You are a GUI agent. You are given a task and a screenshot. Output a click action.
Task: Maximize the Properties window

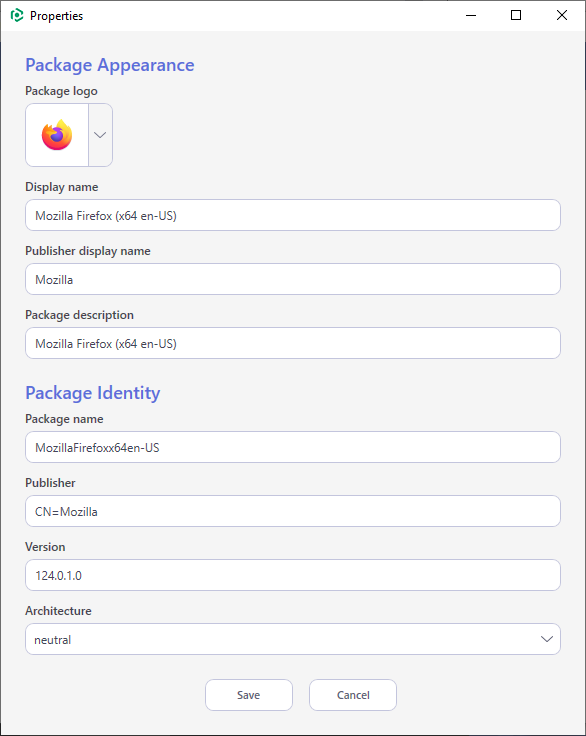tap(516, 15)
